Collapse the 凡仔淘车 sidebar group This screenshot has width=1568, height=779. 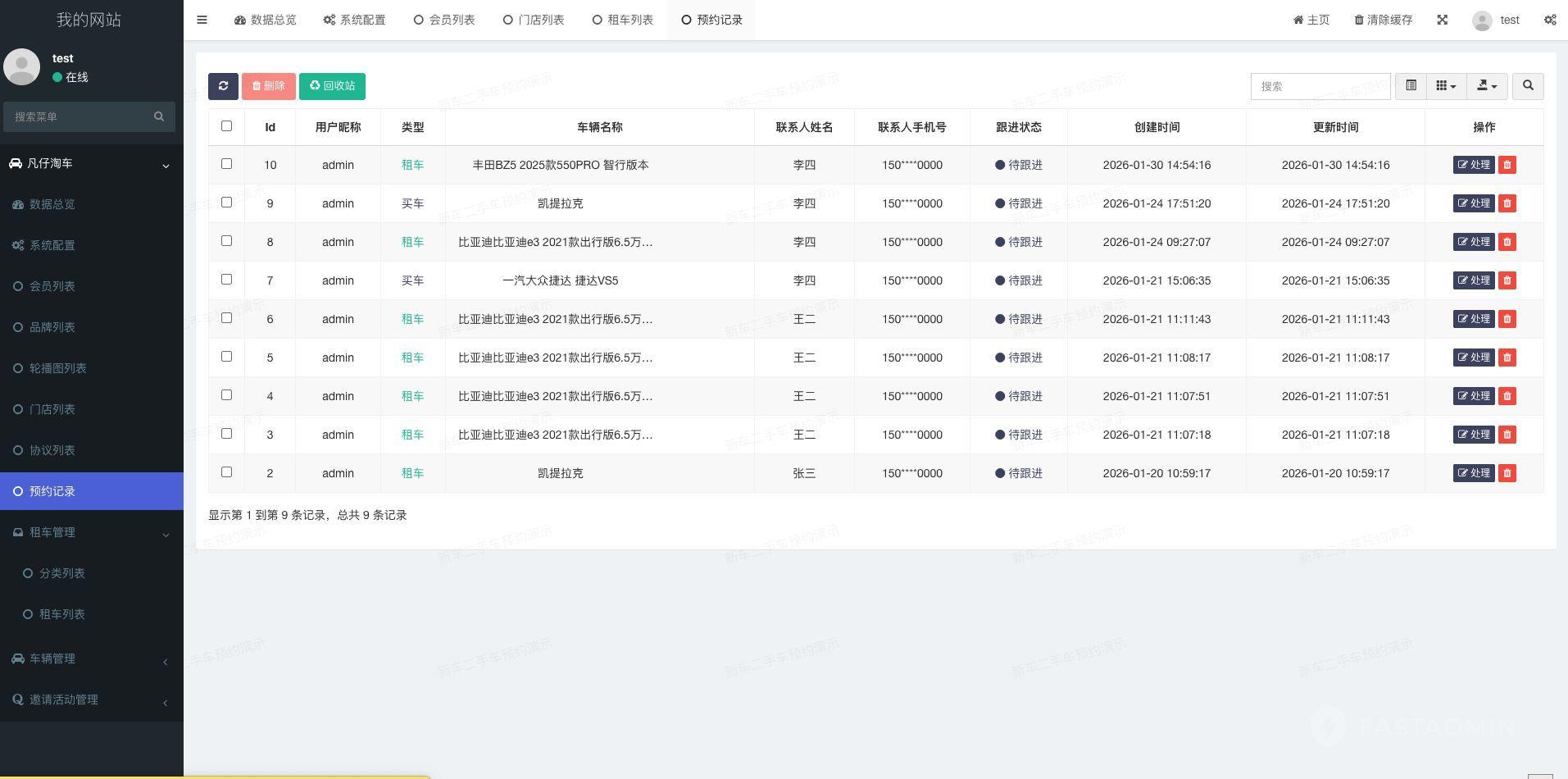click(x=92, y=163)
